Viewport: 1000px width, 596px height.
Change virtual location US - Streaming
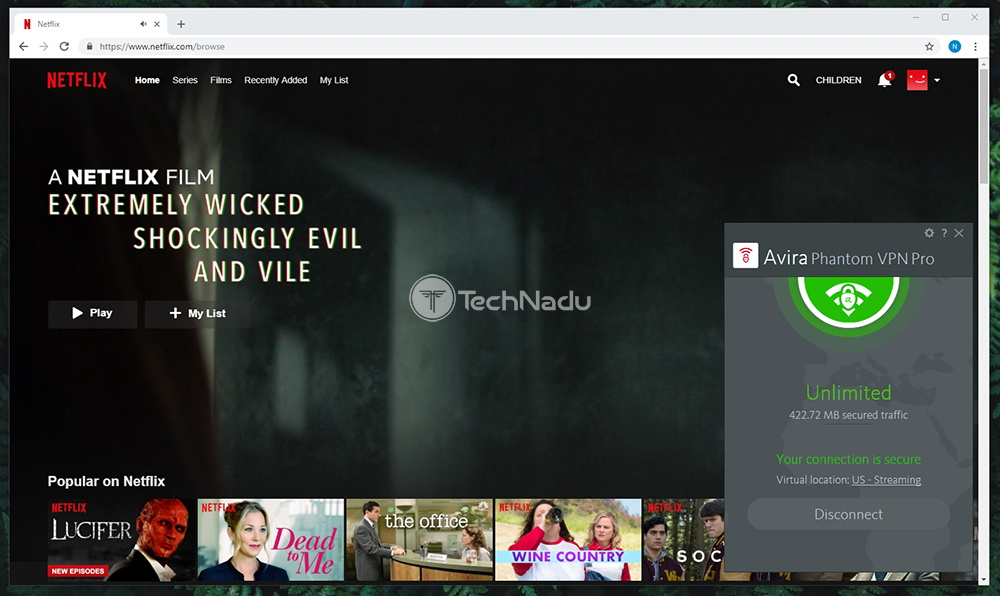click(886, 480)
